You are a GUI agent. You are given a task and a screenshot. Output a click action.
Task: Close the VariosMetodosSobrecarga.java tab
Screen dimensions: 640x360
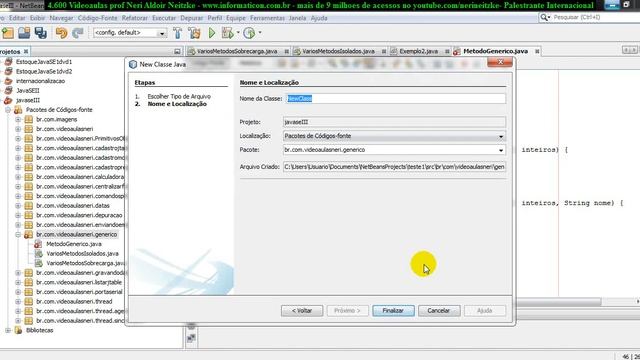[286, 51]
